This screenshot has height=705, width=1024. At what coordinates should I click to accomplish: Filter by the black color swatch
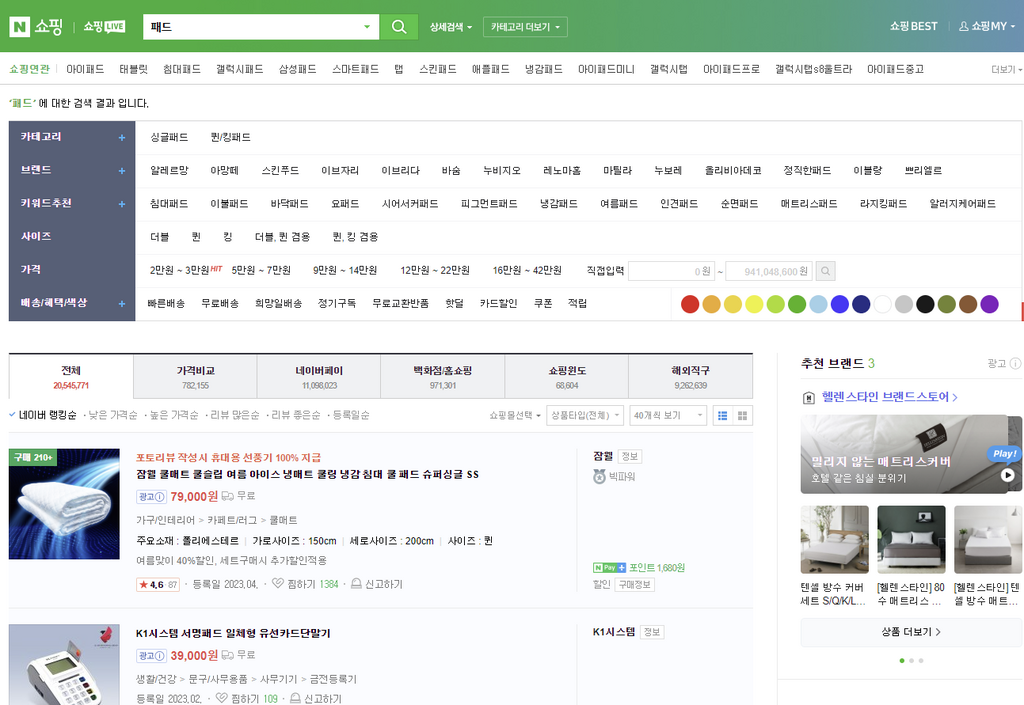925,304
